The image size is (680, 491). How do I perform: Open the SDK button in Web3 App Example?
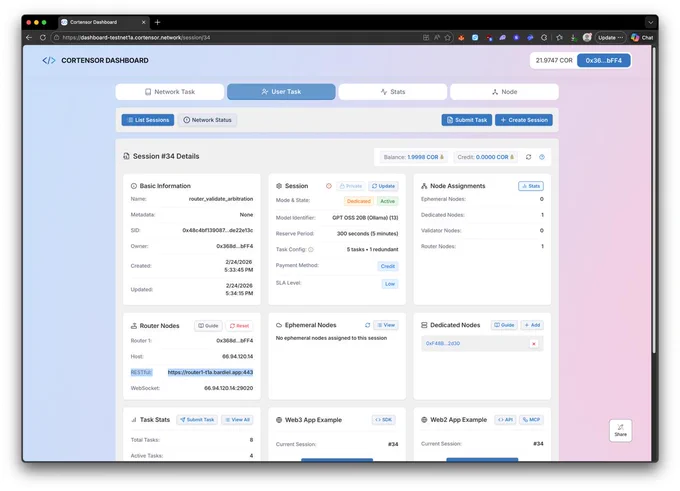383,420
